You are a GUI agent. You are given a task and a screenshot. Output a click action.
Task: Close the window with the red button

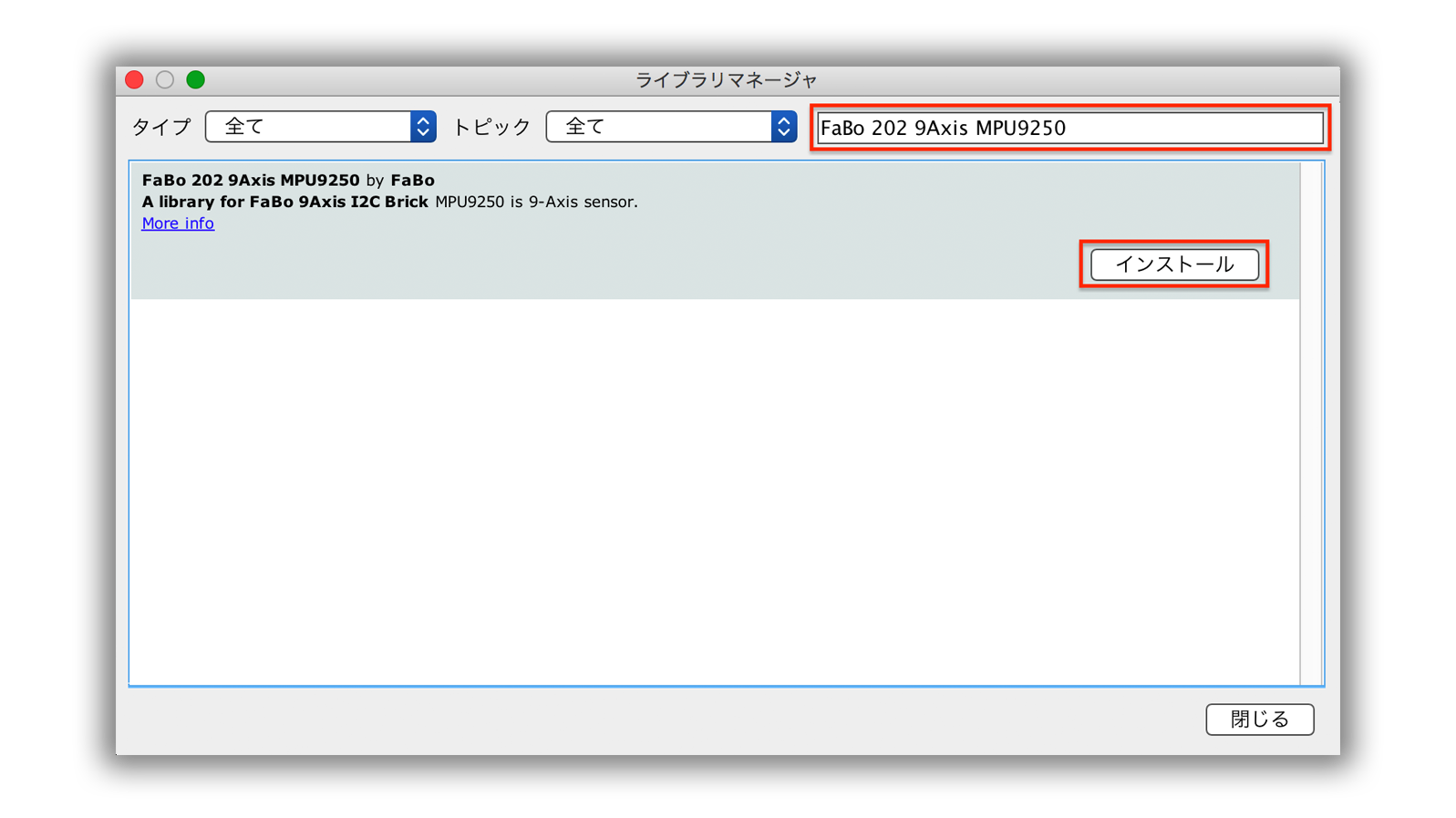(x=135, y=80)
